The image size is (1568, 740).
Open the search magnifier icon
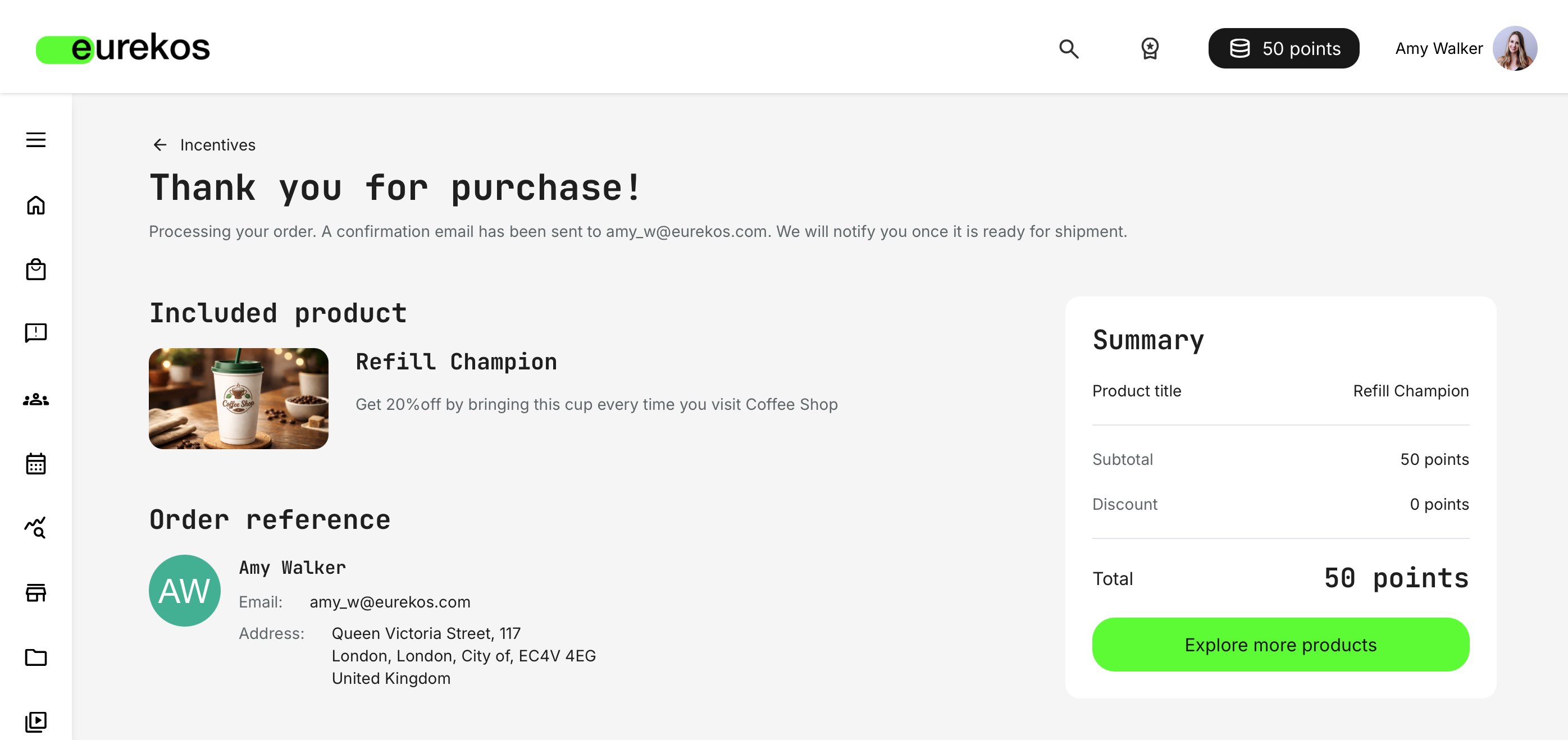(1069, 49)
